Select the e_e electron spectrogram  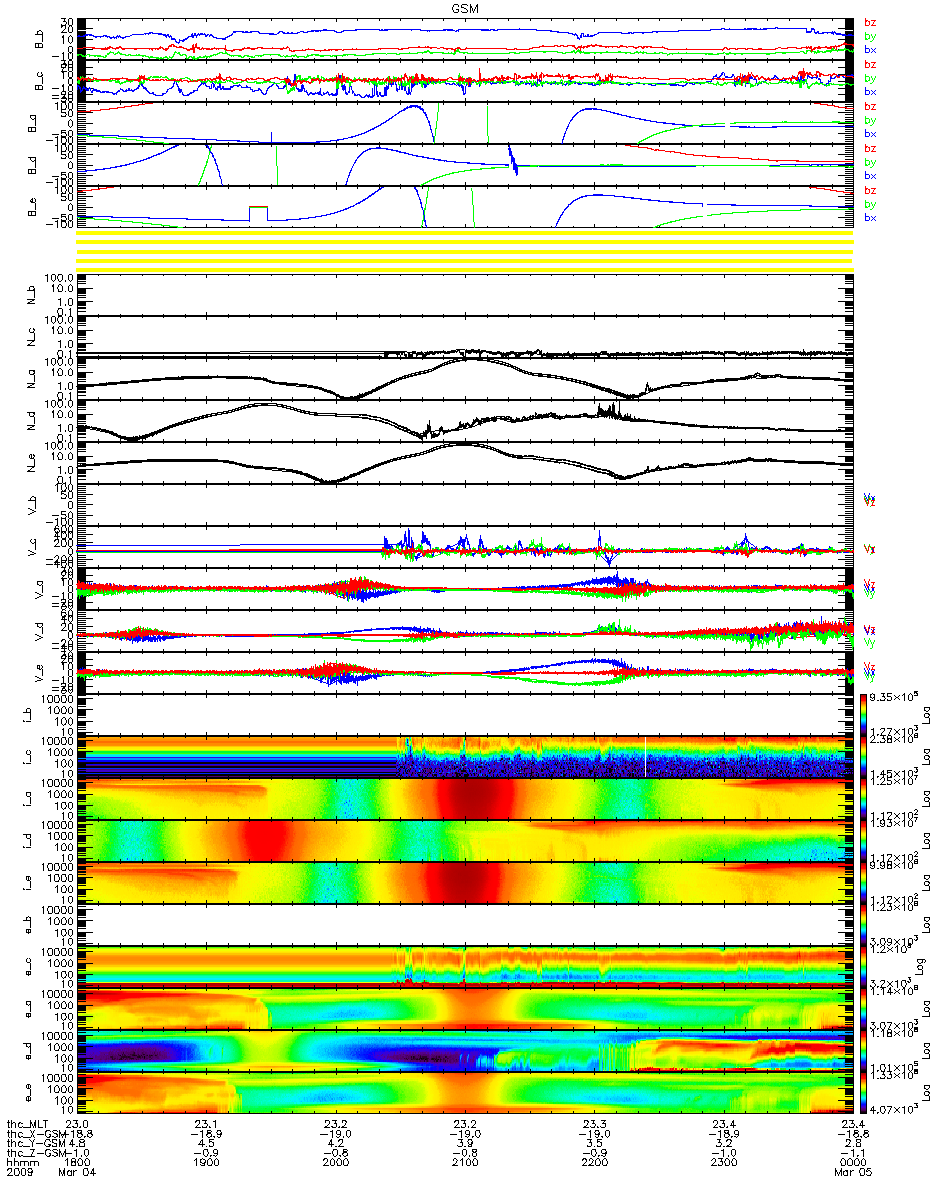coord(466,1093)
